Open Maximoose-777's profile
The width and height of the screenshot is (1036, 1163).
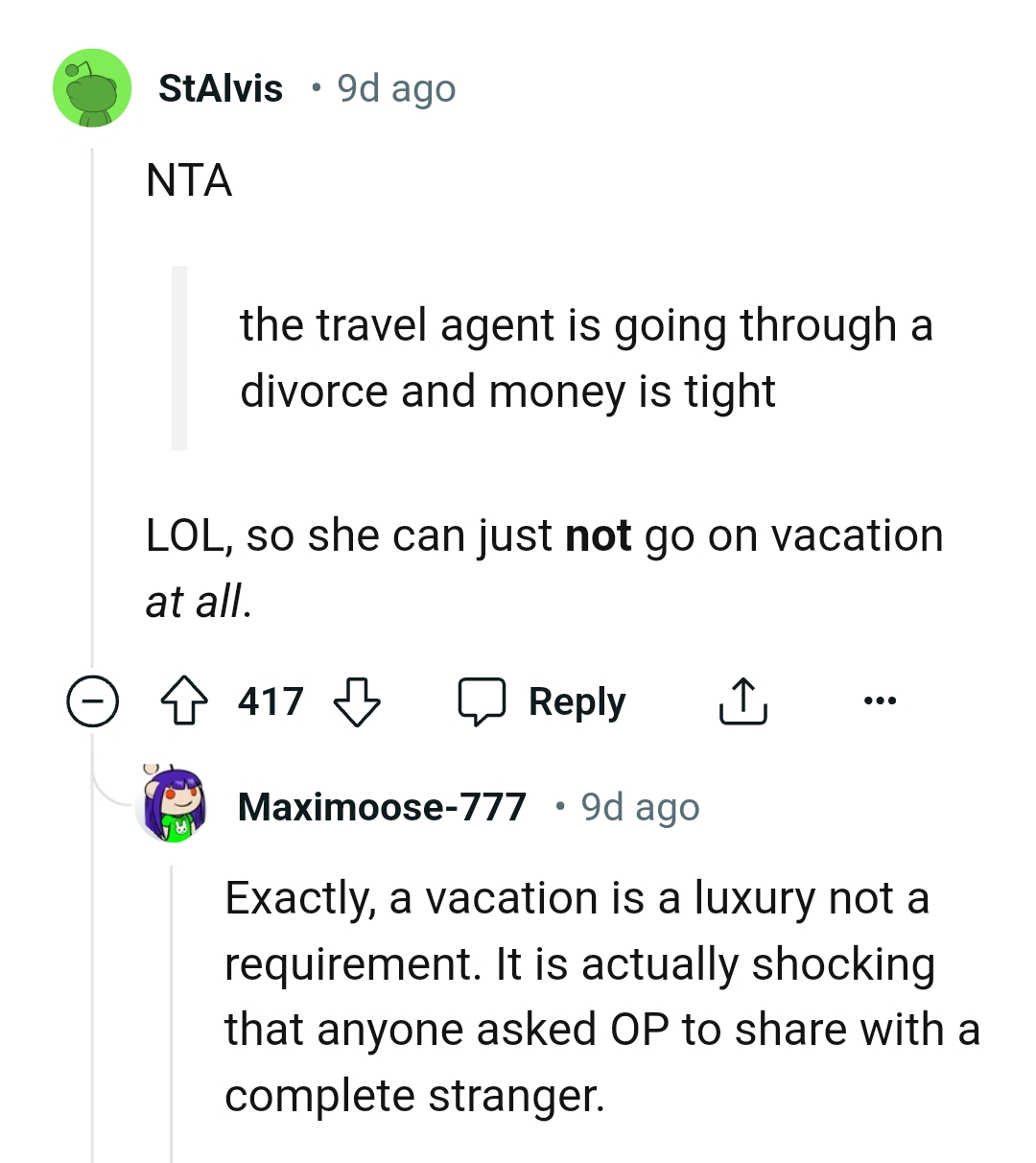click(382, 806)
